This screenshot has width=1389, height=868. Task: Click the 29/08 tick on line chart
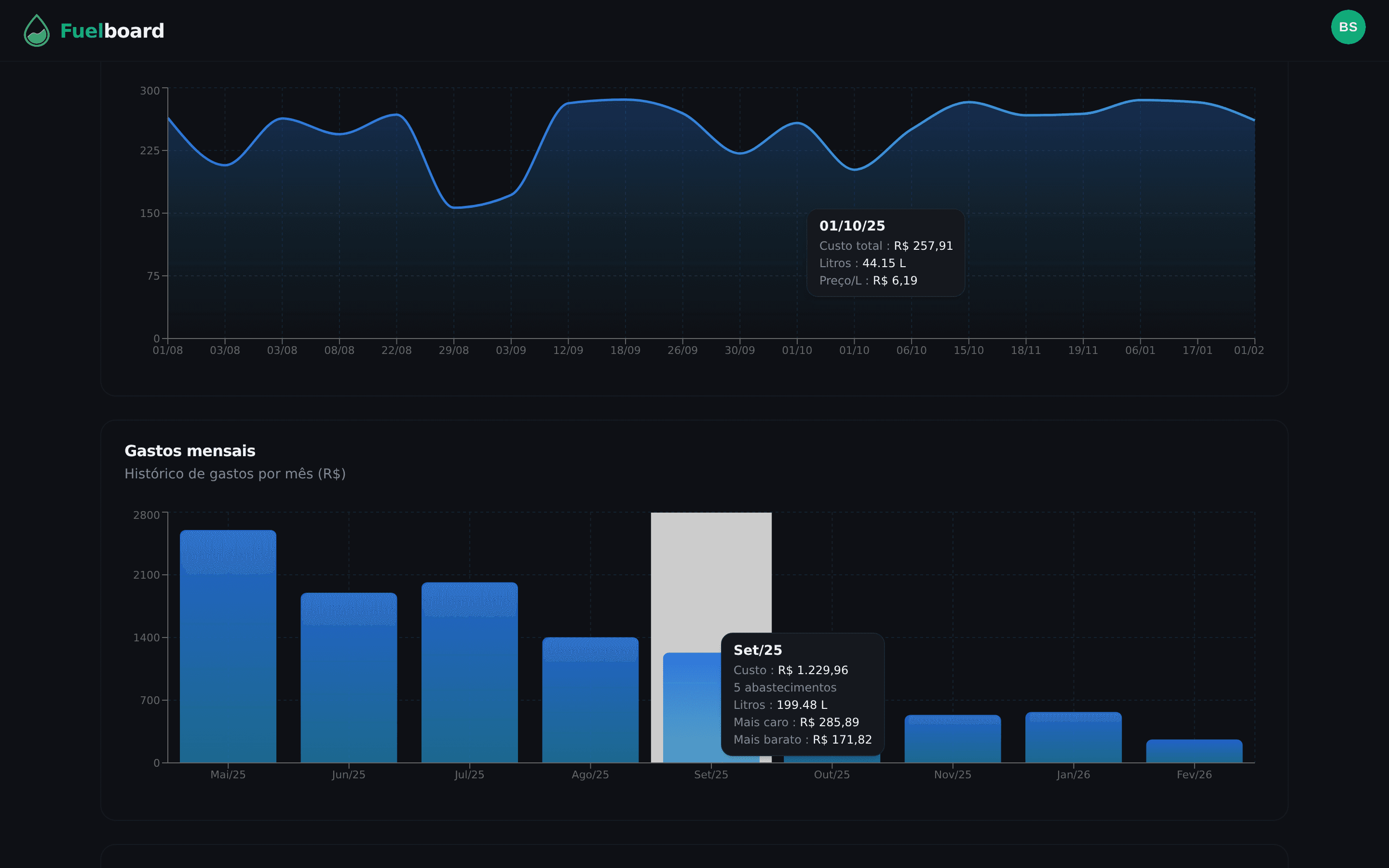coord(453,350)
